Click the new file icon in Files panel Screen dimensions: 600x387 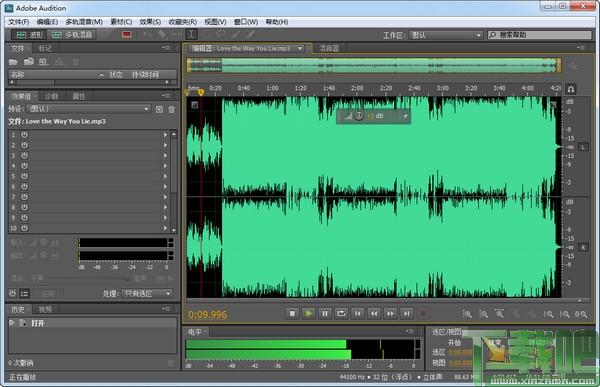click(44, 62)
